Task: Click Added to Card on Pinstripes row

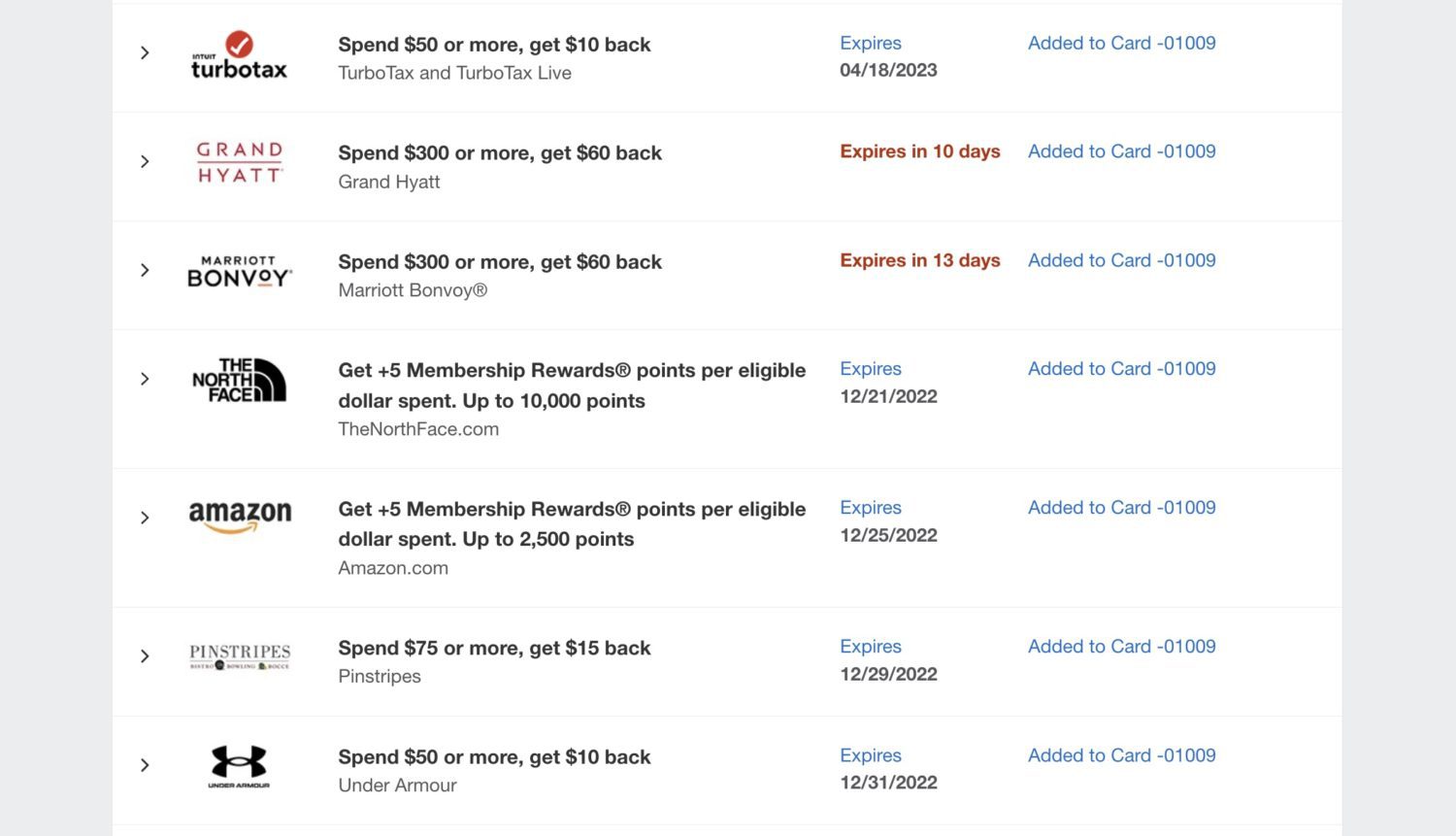Action: 1121,646
